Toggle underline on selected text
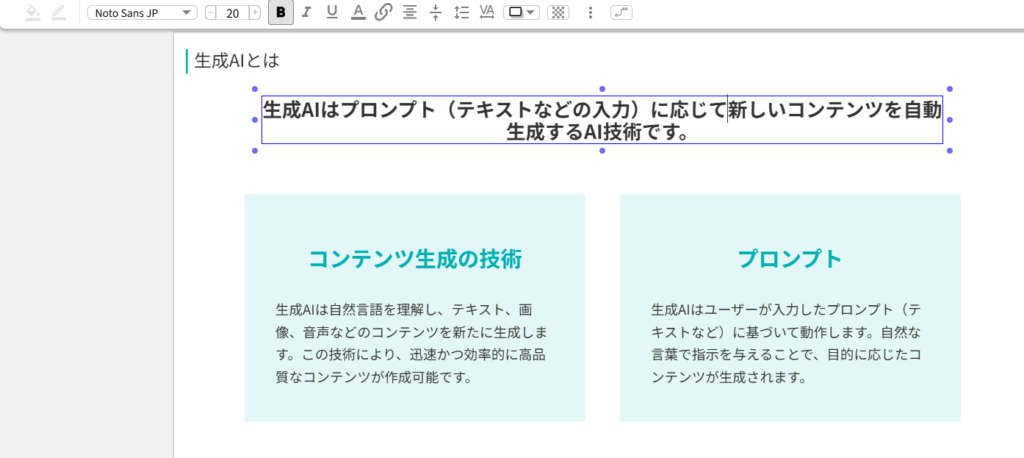 332,12
